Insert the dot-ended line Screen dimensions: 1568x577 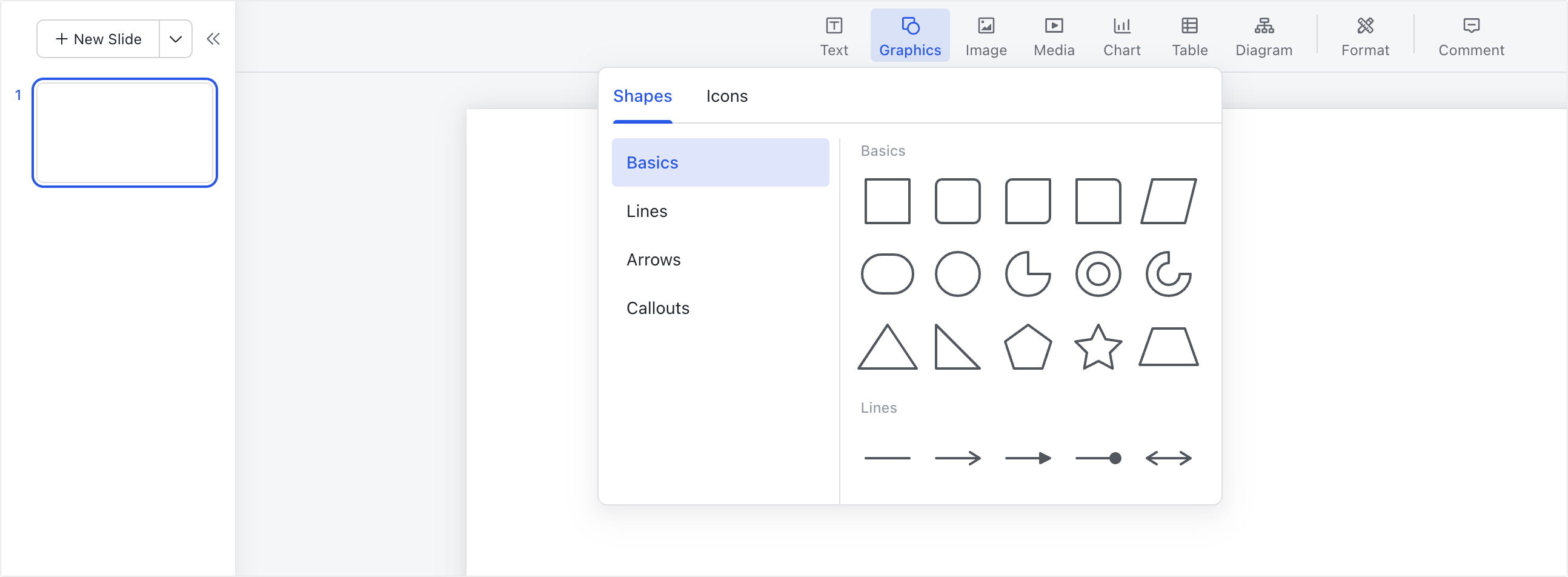pos(1098,458)
